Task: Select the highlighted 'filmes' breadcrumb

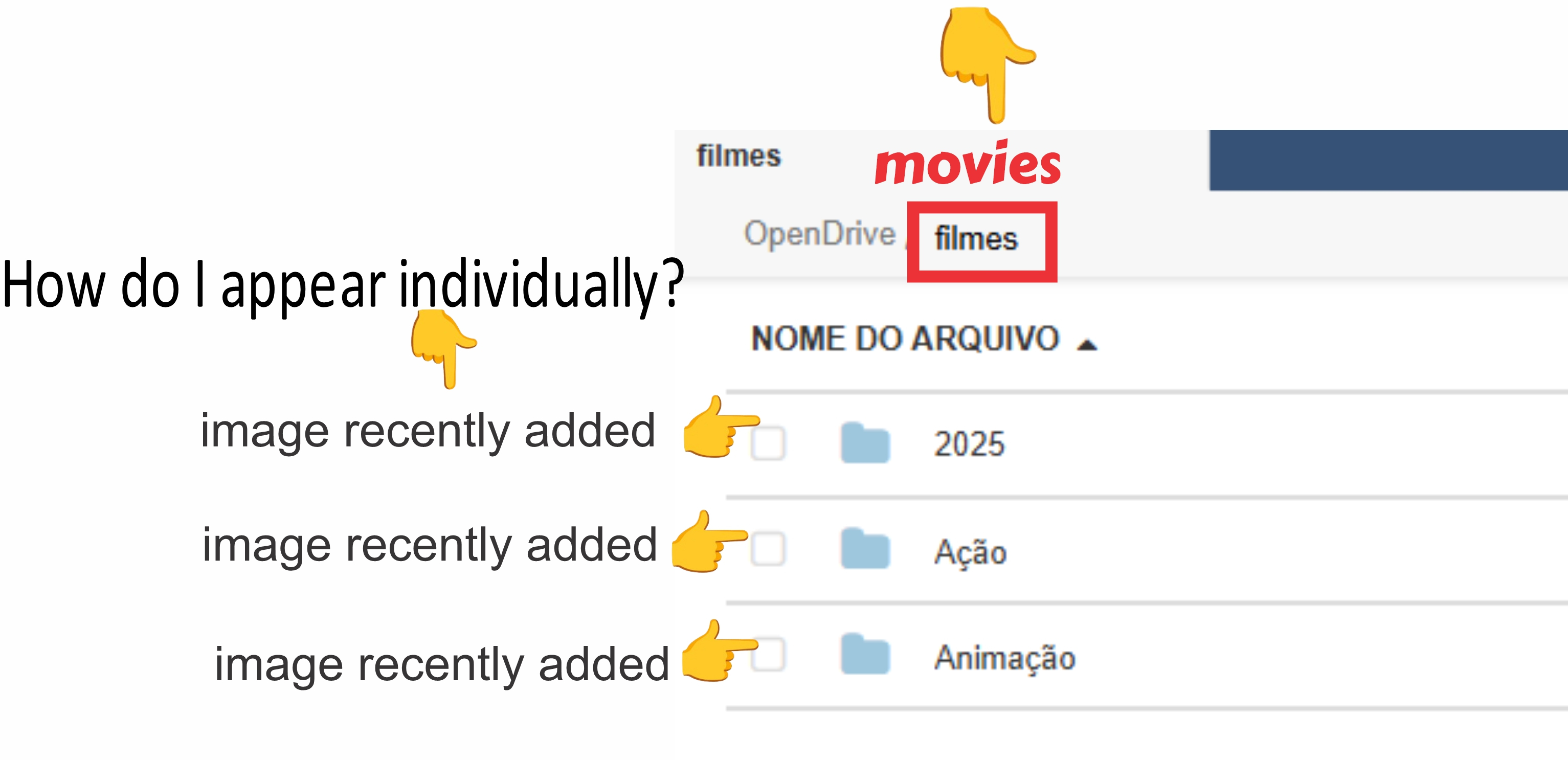Action: (976, 239)
